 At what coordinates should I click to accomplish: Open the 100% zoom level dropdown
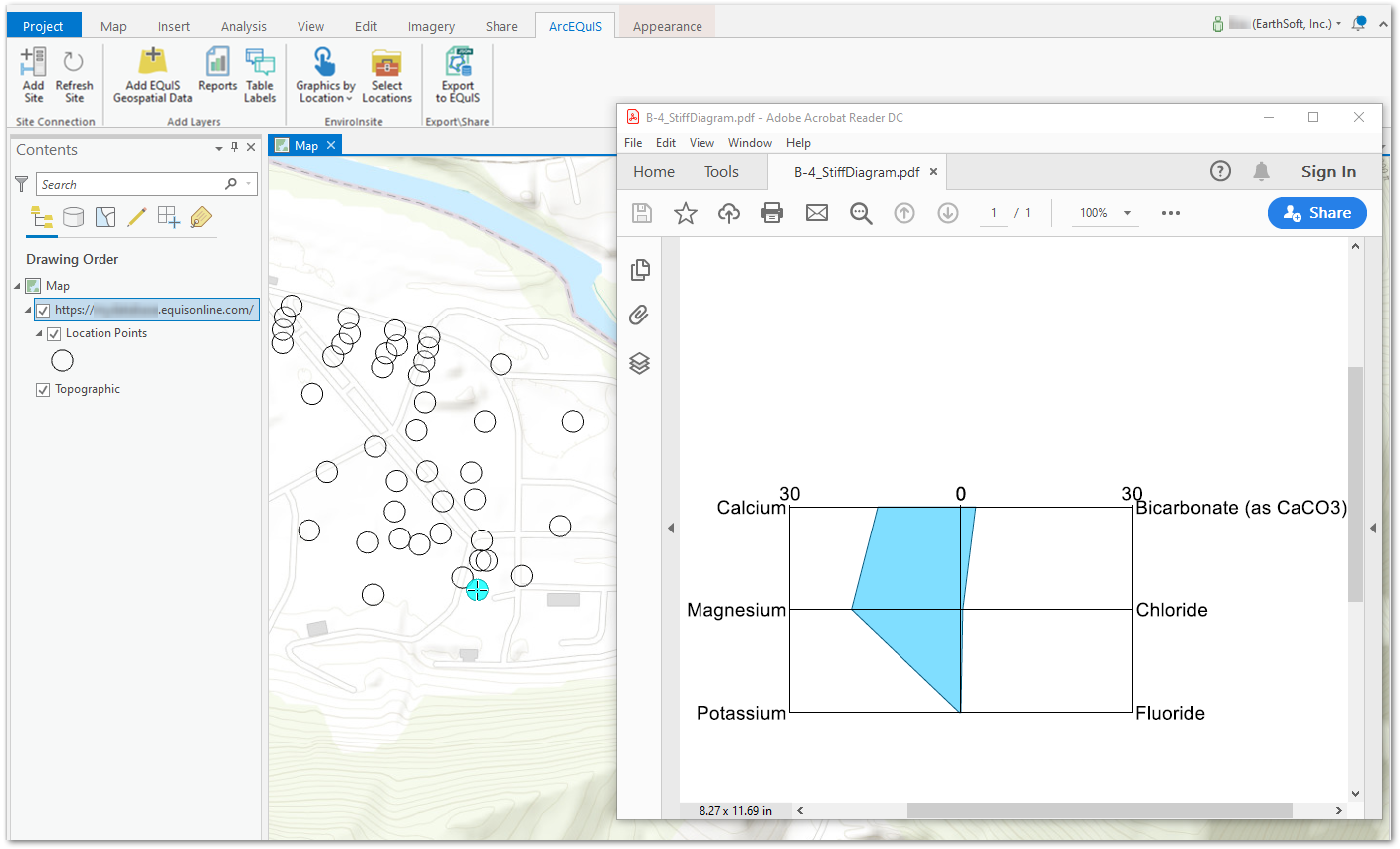click(1127, 213)
